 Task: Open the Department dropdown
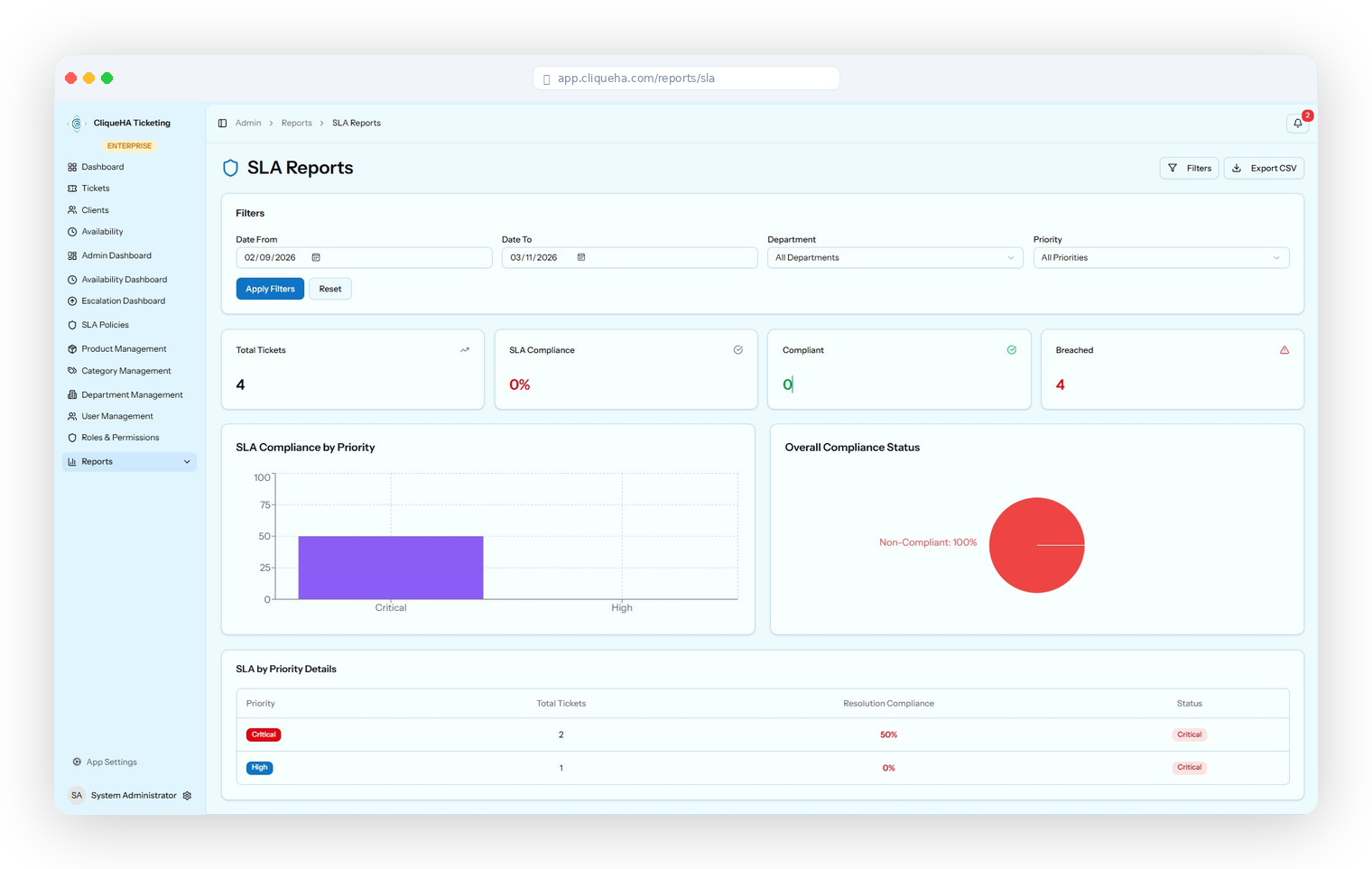[x=895, y=258]
